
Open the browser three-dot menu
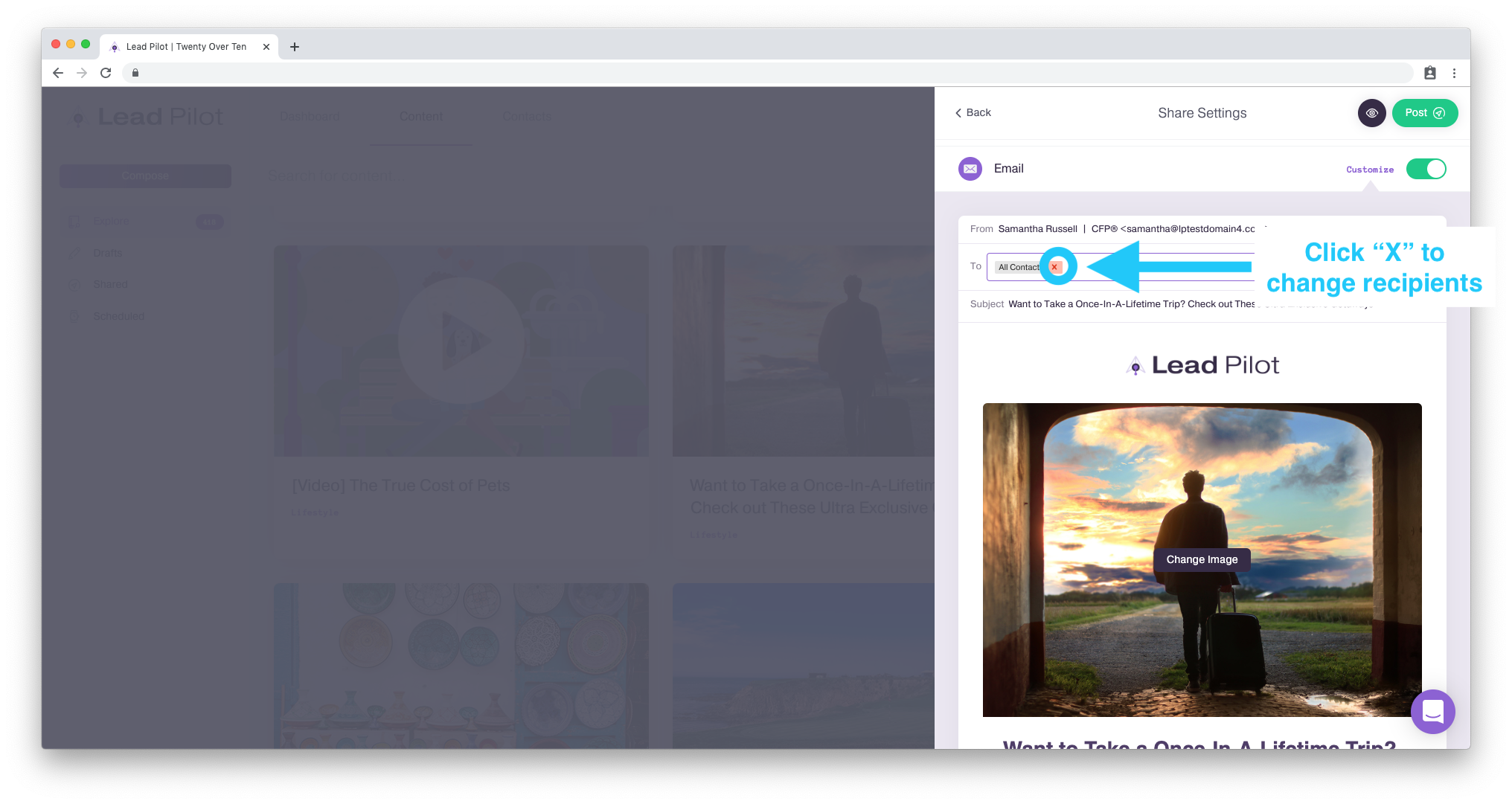(x=1454, y=73)
